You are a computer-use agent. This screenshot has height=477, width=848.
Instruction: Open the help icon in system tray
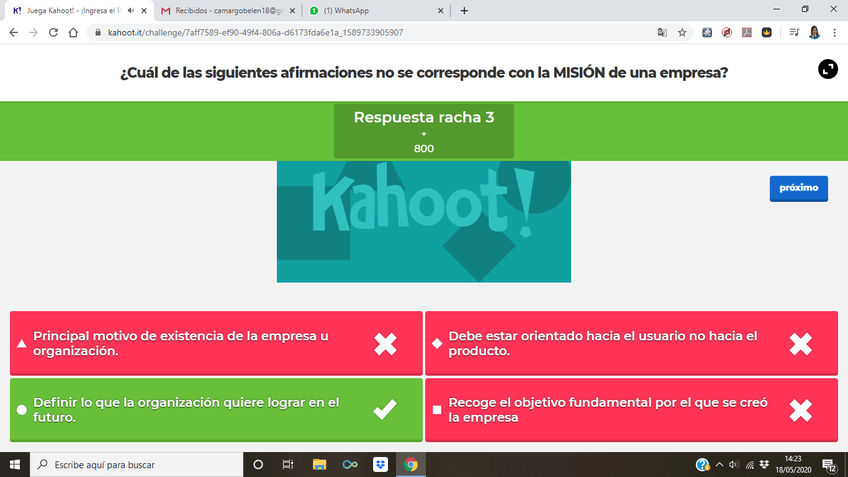(x=702, y=465)
